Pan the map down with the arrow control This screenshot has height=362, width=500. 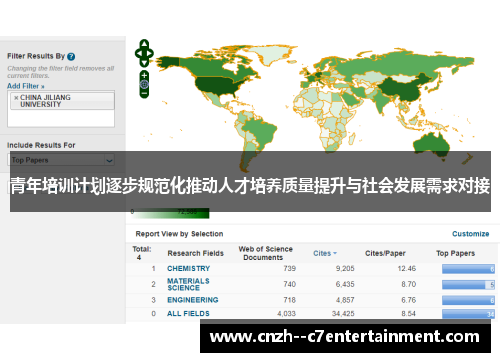pyautogui.click(x=144, y=63)
